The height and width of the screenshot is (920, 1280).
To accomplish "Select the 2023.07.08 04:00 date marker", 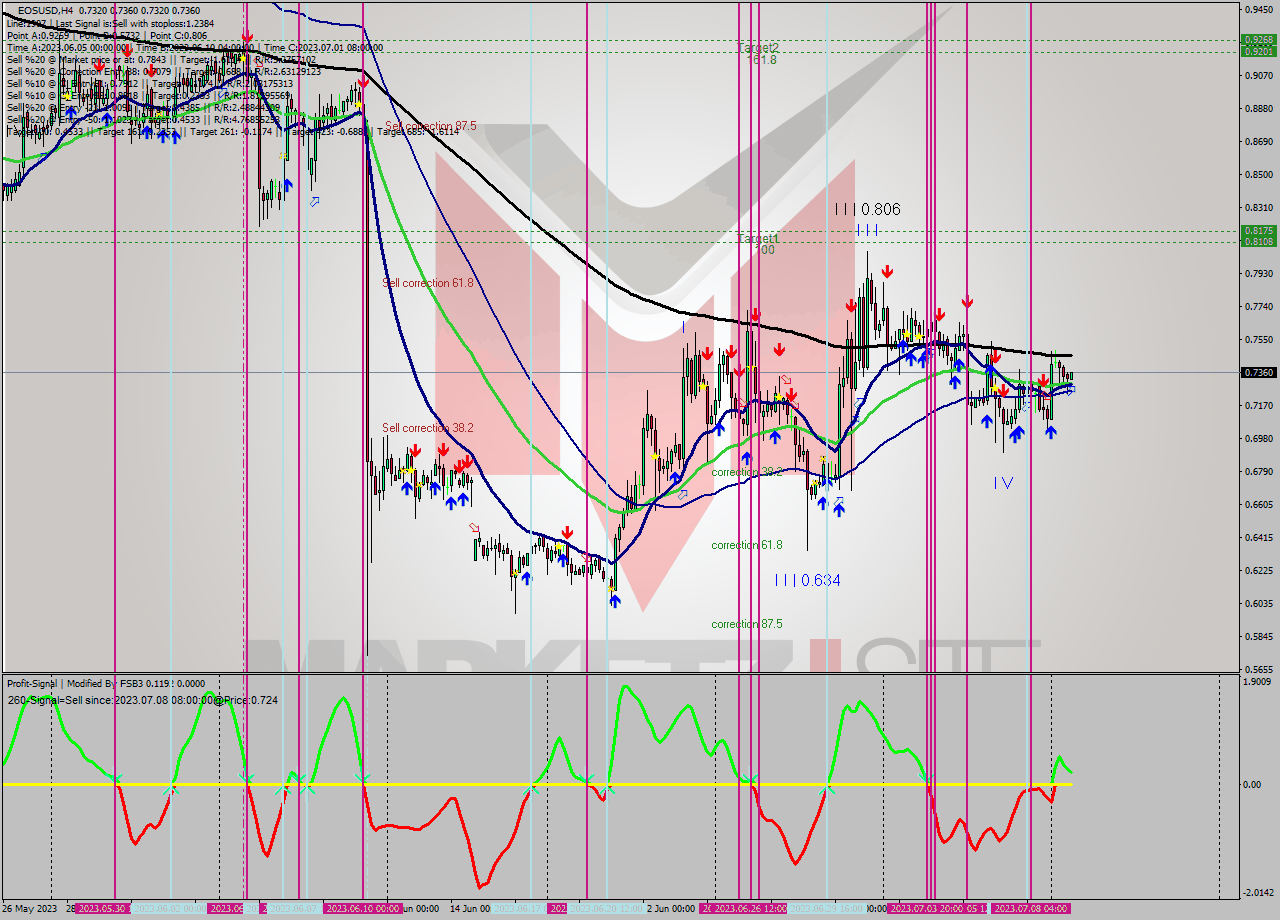I will click(1031, 908).
